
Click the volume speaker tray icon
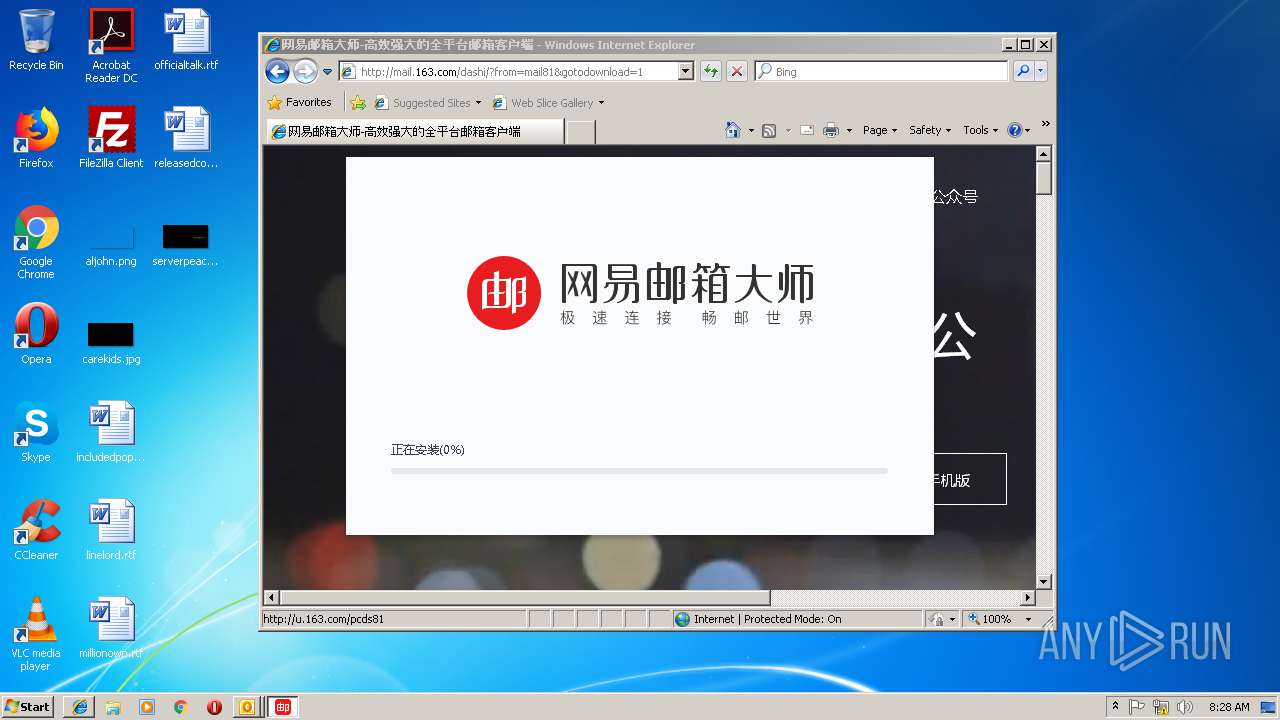click(1185, 706)
